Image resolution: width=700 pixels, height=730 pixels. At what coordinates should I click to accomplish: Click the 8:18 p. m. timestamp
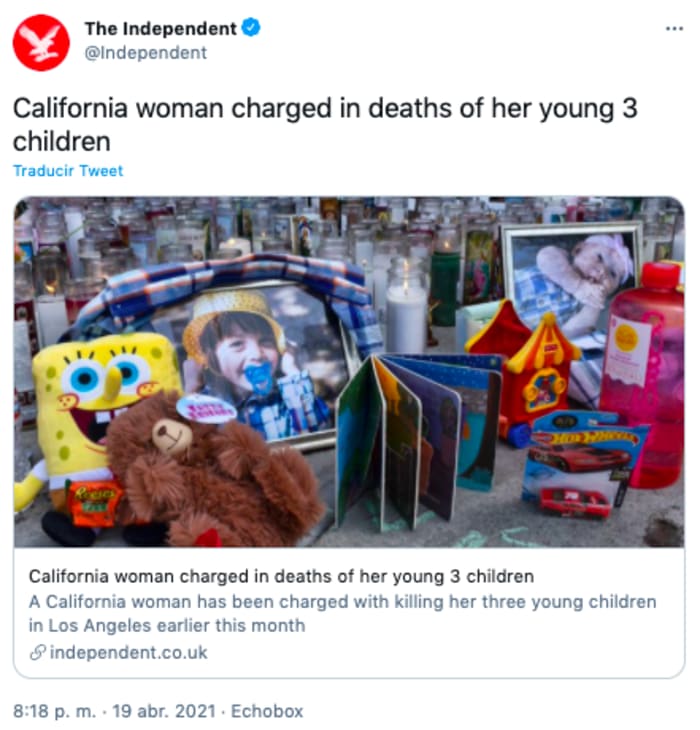54,711
